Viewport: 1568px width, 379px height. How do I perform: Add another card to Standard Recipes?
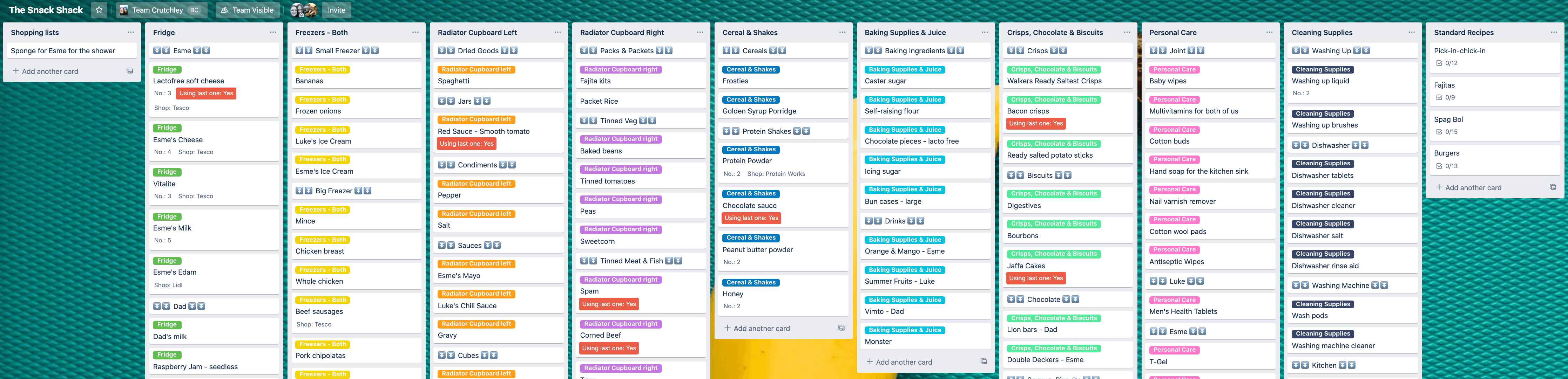pyautogui.click(x=1468, y=187)
